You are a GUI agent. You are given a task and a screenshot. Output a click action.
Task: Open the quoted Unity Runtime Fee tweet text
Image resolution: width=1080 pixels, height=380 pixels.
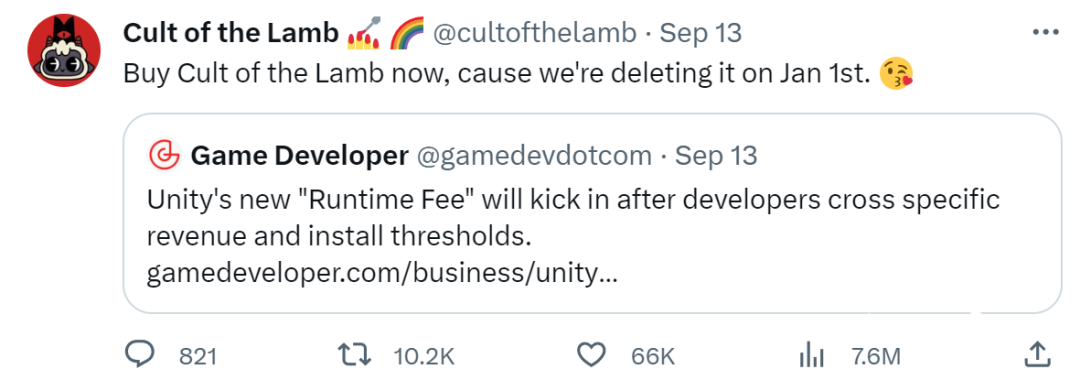573,218
